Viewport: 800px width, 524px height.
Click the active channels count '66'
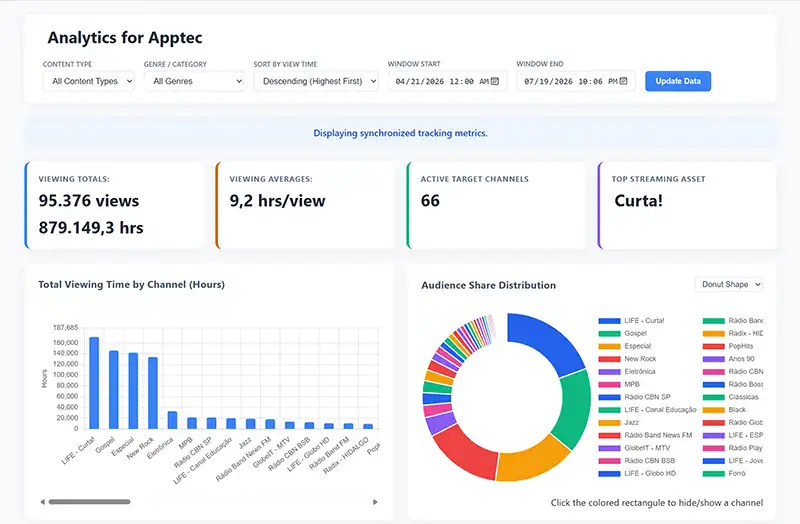tap(430, 201)
